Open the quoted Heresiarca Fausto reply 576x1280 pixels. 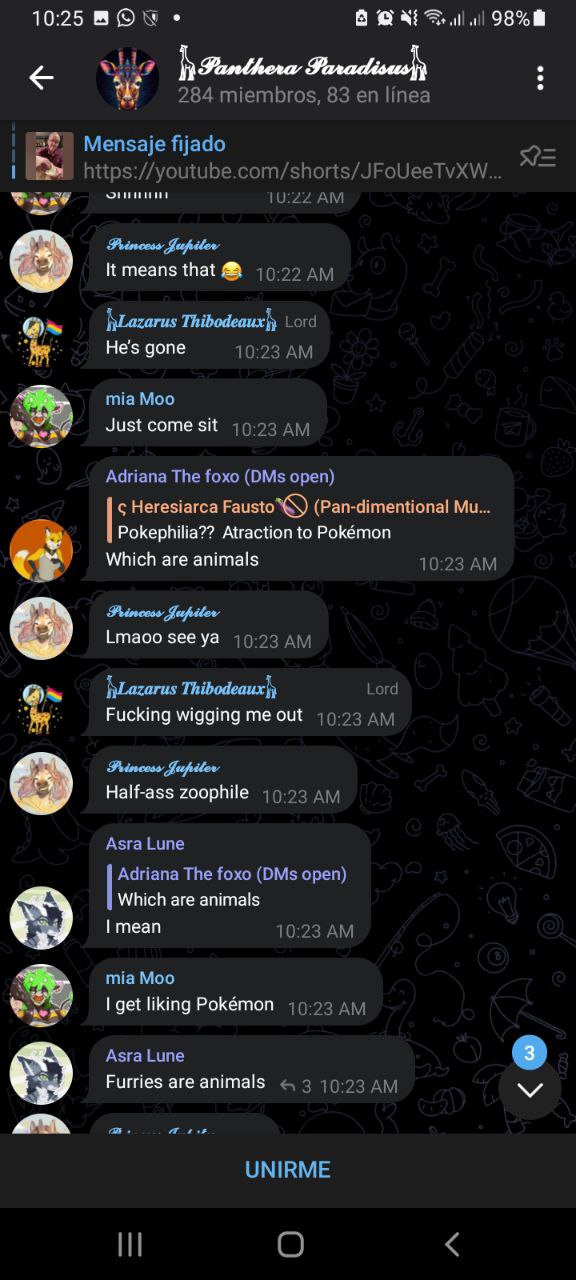pos(300,519)
